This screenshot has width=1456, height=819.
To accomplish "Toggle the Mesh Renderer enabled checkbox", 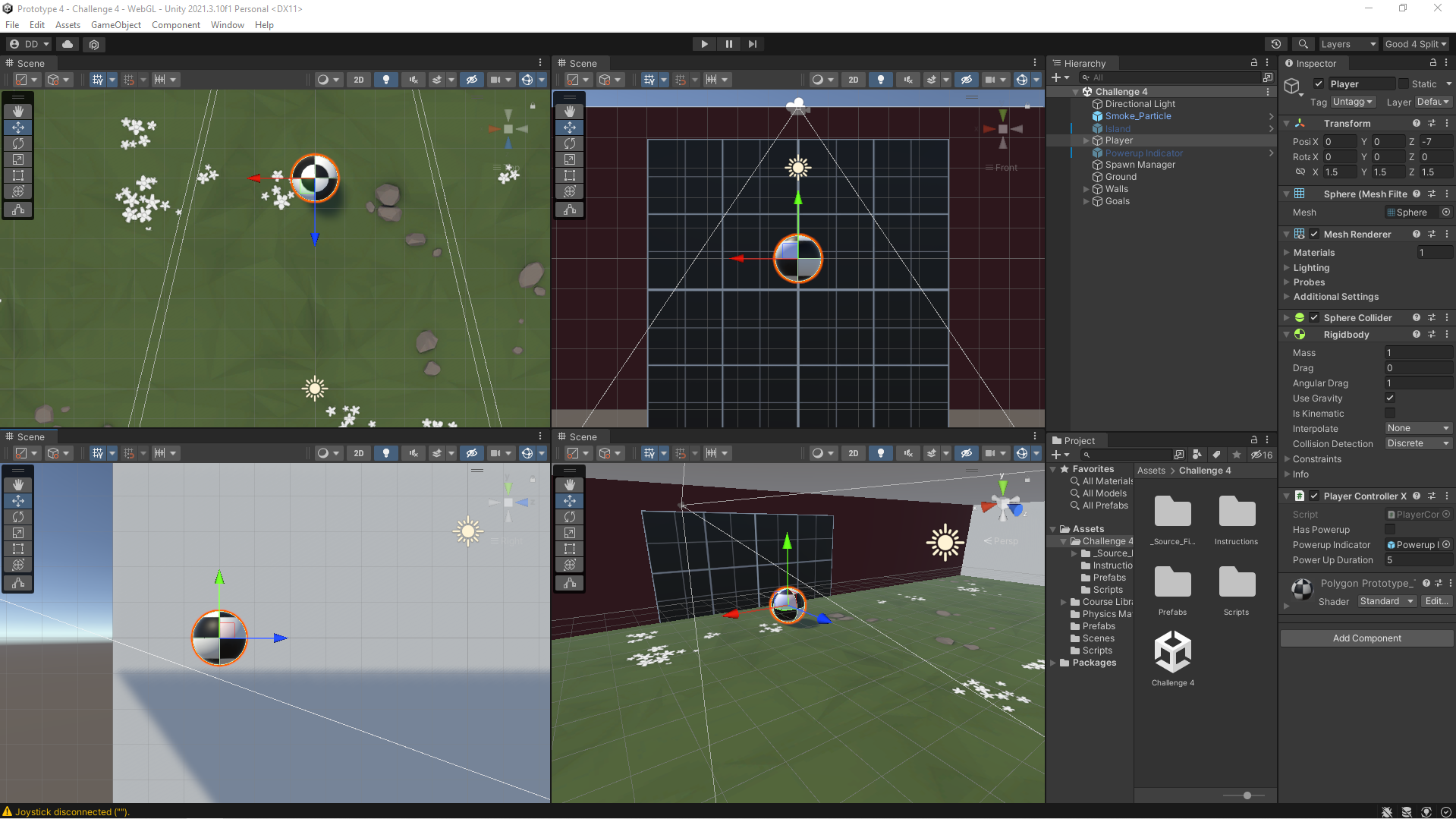I will click(1314, 235).
